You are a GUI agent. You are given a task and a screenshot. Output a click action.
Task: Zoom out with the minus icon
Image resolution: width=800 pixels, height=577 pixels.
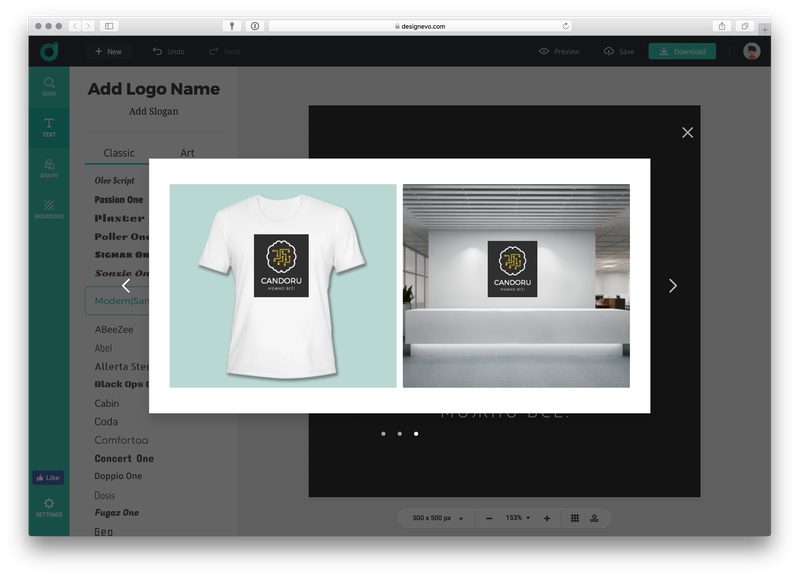click(x=489, y=518)
